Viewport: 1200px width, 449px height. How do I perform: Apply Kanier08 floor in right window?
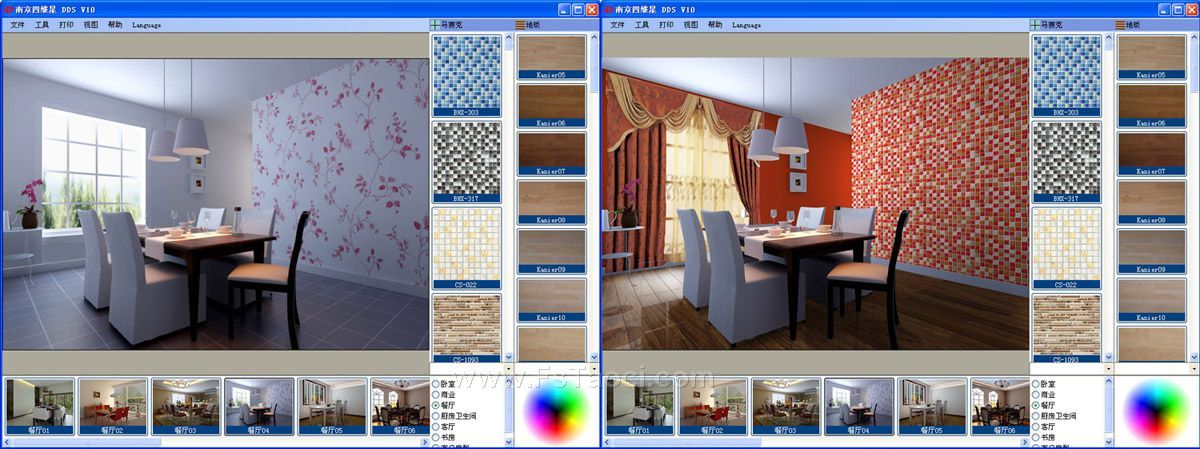(1151, 202)
